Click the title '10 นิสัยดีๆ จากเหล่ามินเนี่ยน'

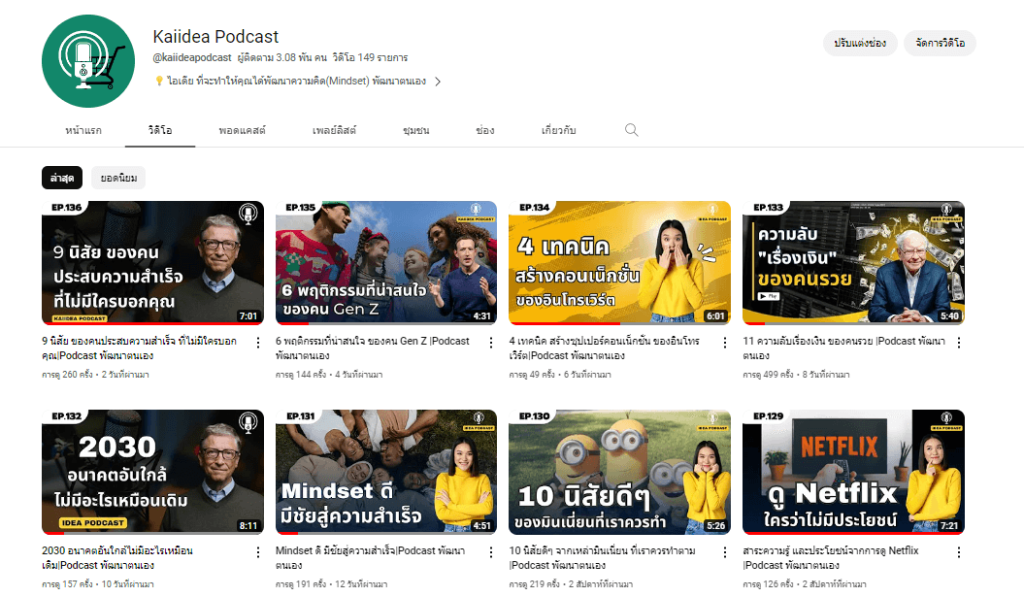coord(602,558)
